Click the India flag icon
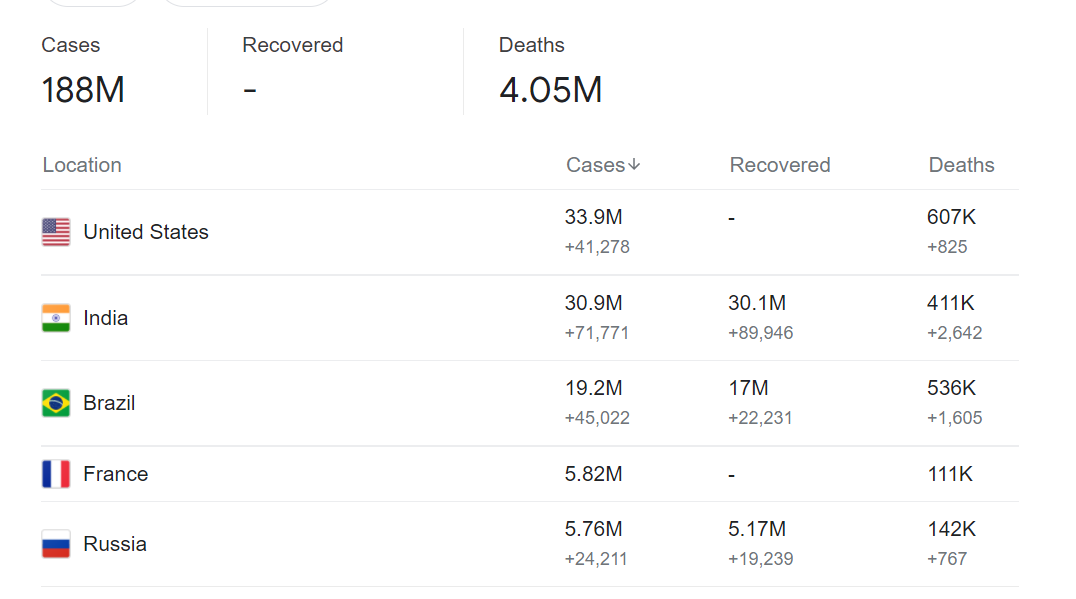This screenshot has height=599, width=1076. tap(56, 318)
